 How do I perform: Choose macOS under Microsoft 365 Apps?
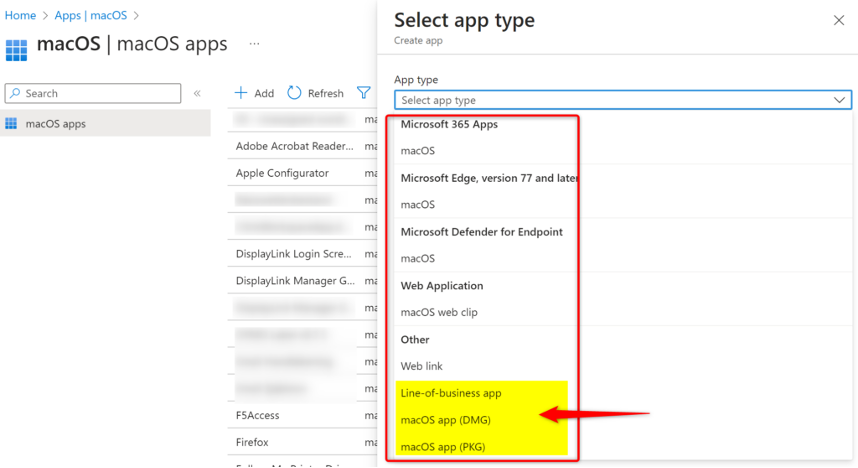coord(418,151)
